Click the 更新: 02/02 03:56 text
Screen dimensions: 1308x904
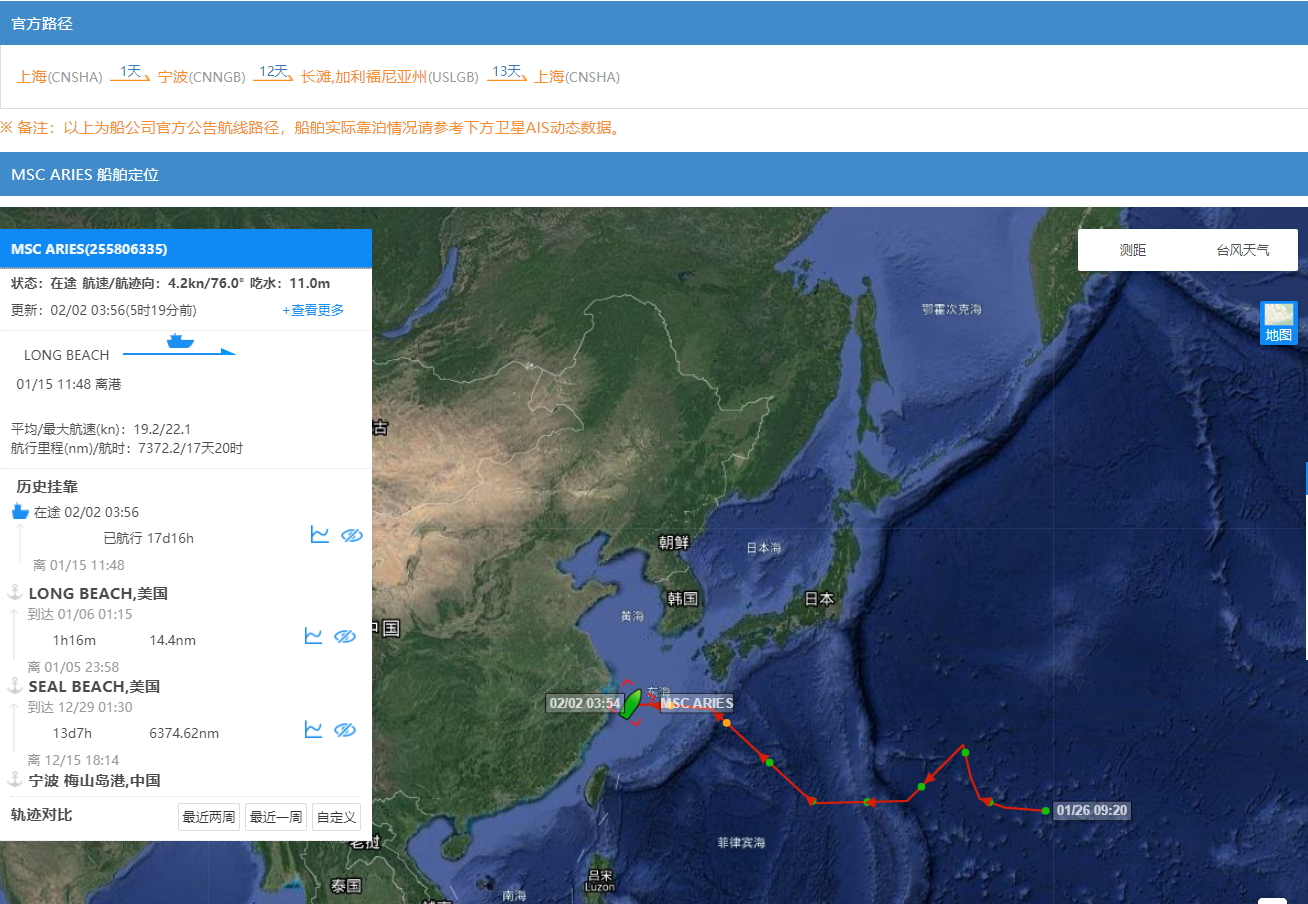[x=104, y=310]
